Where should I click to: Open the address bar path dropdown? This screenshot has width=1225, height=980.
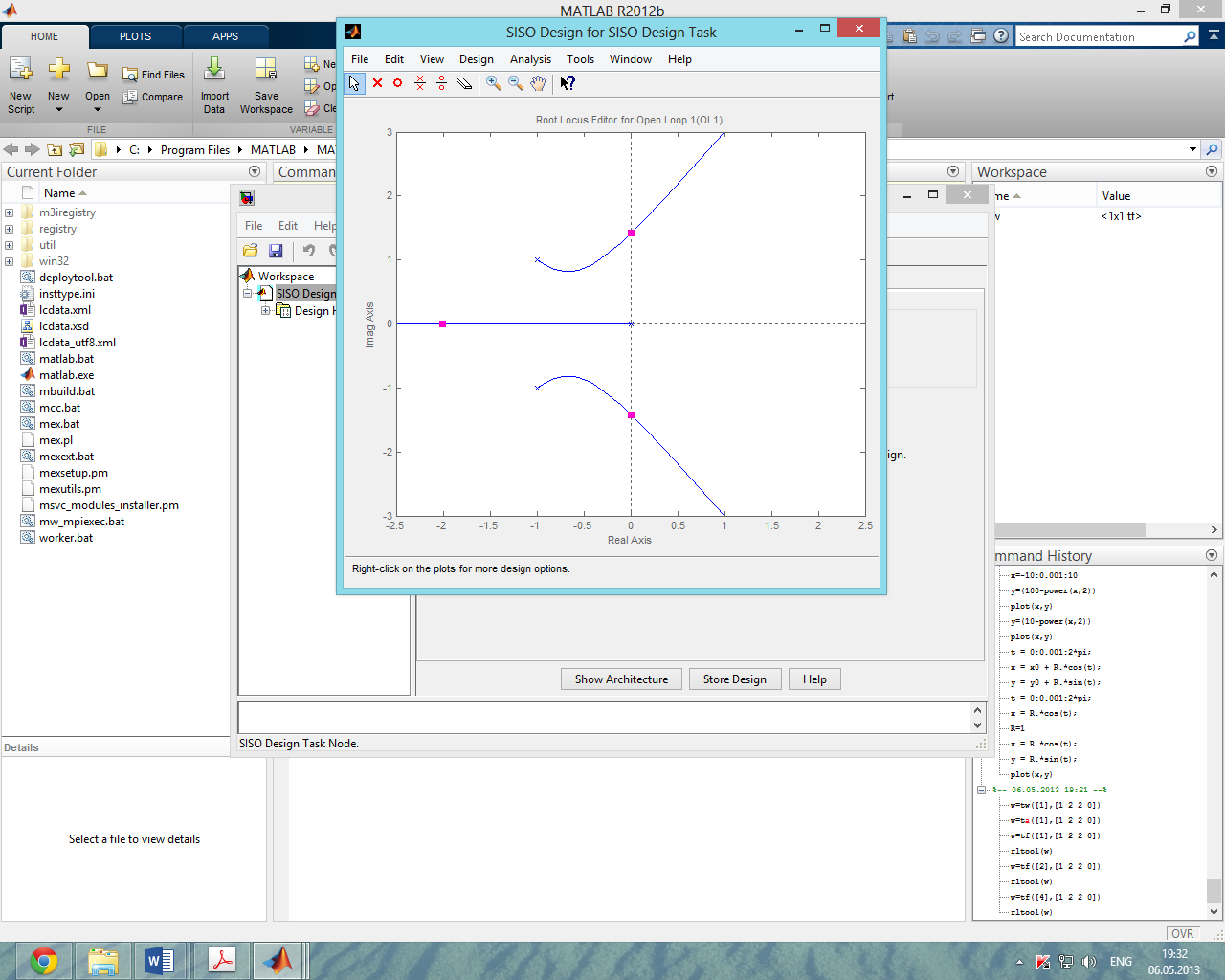[x=1192, y=149]
